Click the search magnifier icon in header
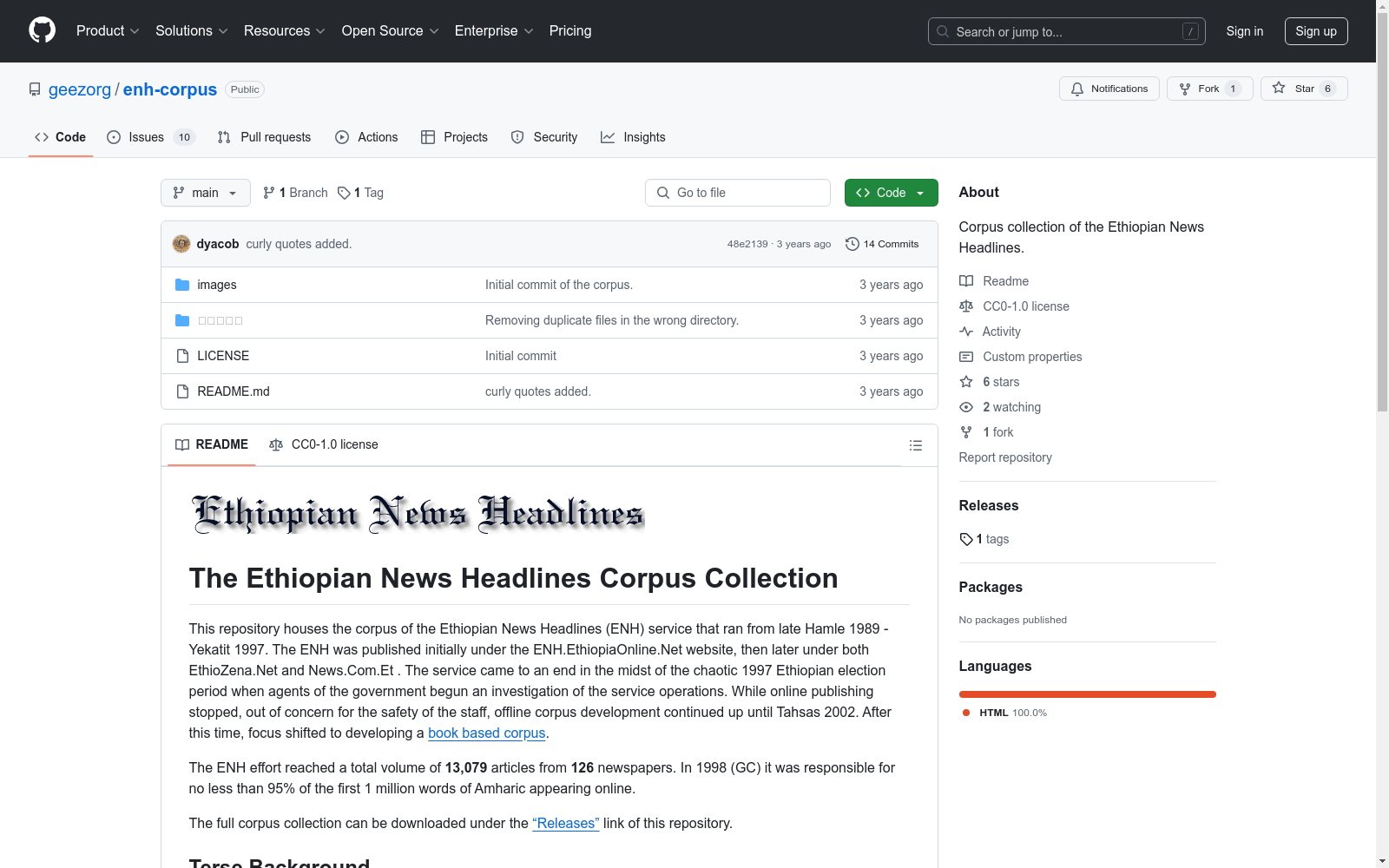This screenshot has width=1389, height=868. pos(943,31)
